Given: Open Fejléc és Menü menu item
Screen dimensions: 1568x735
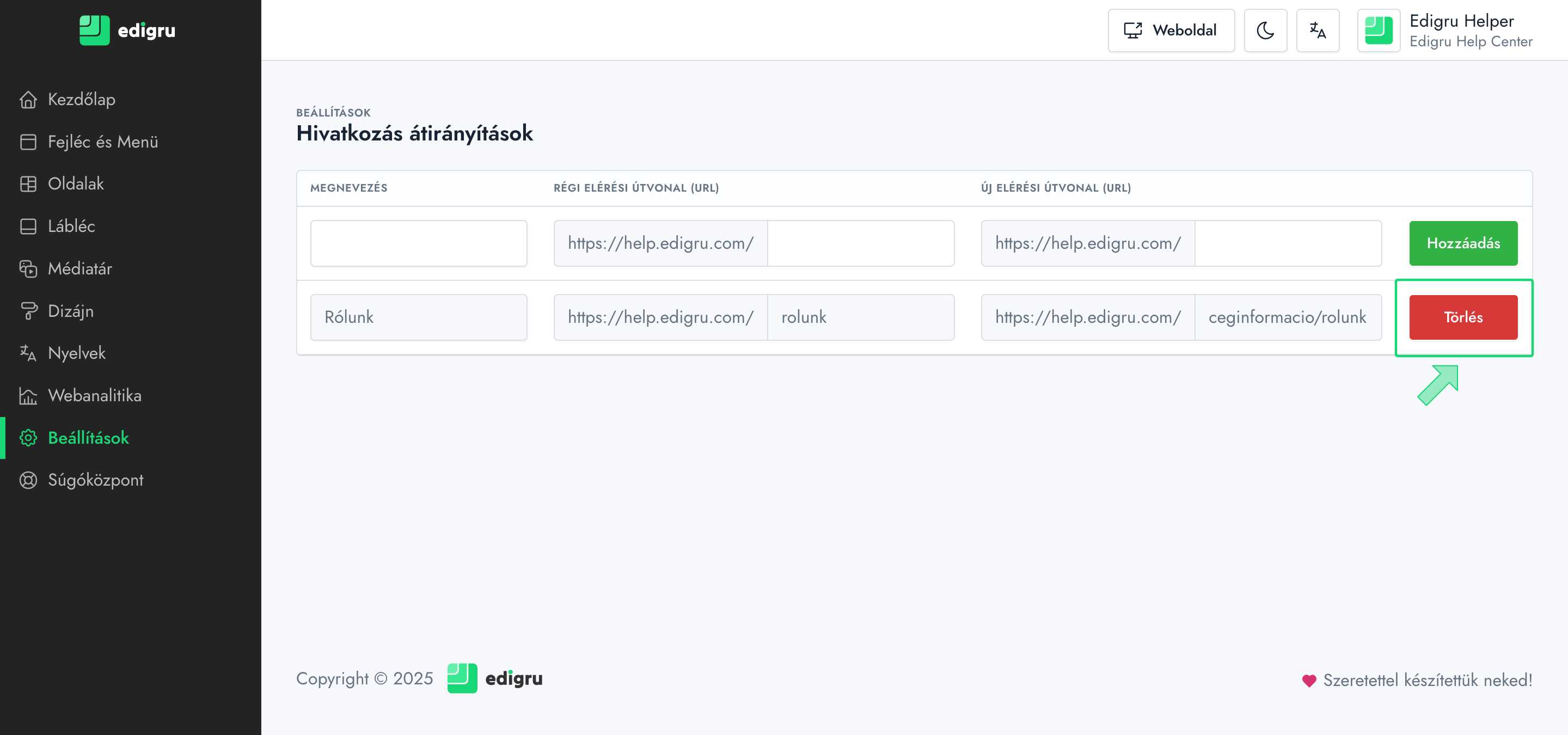Looking at the screenshot, I should 103,142.
